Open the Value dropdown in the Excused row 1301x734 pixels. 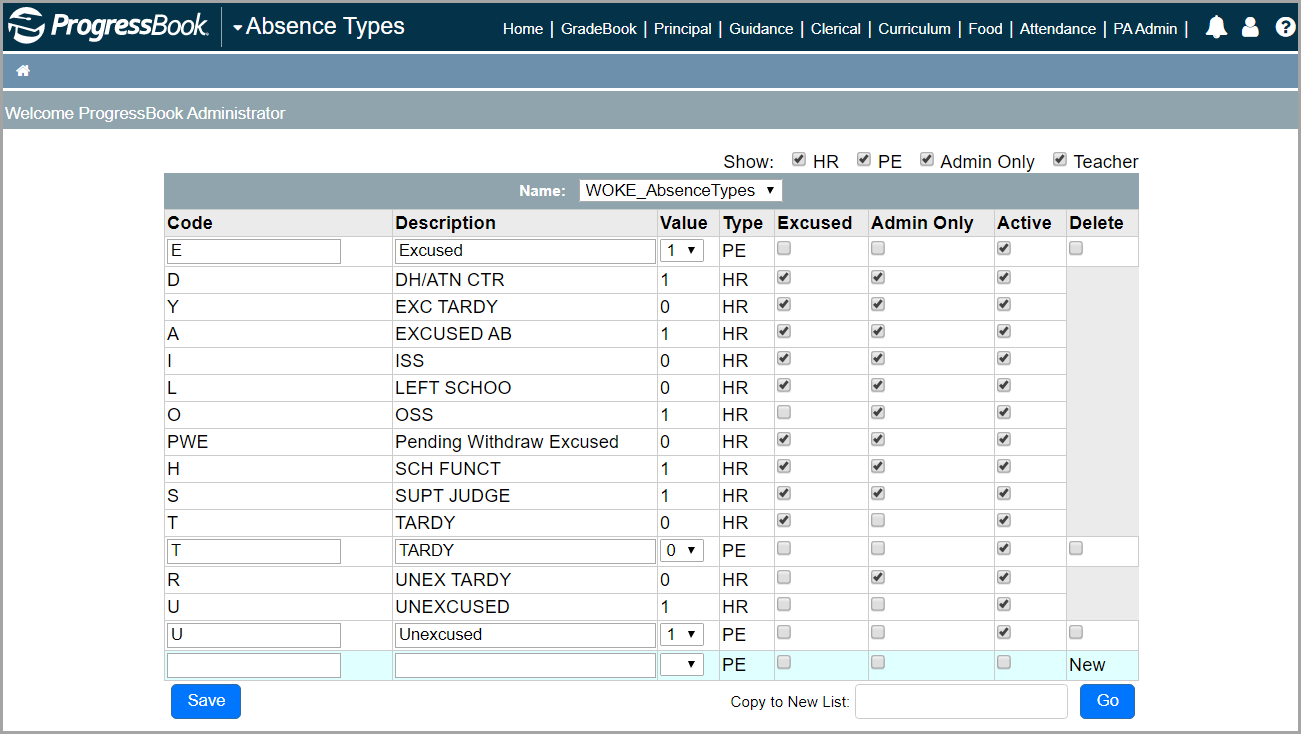coord(681,250)
